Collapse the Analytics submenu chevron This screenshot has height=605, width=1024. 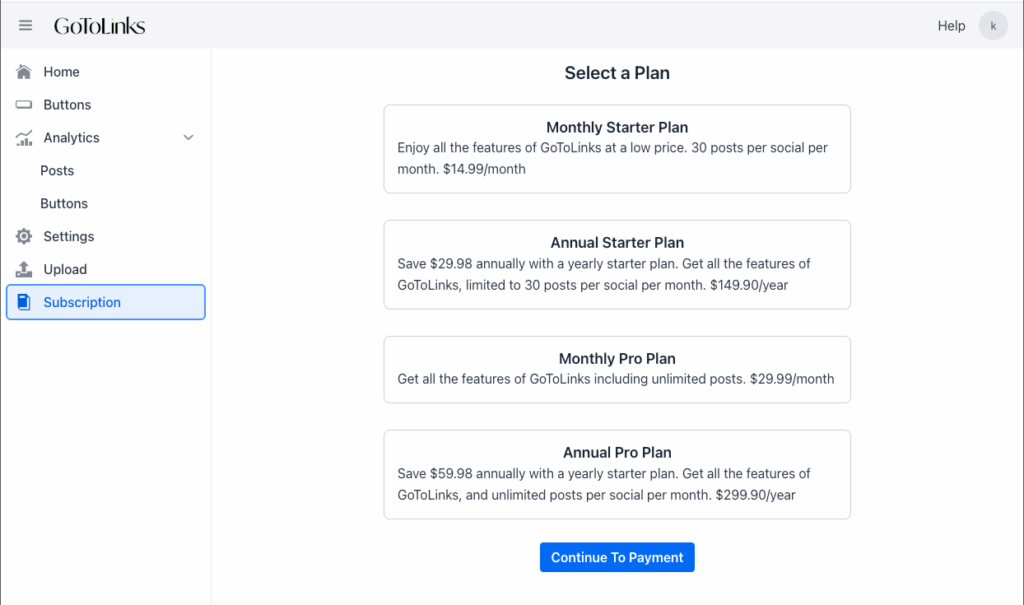tap(188, 138)
